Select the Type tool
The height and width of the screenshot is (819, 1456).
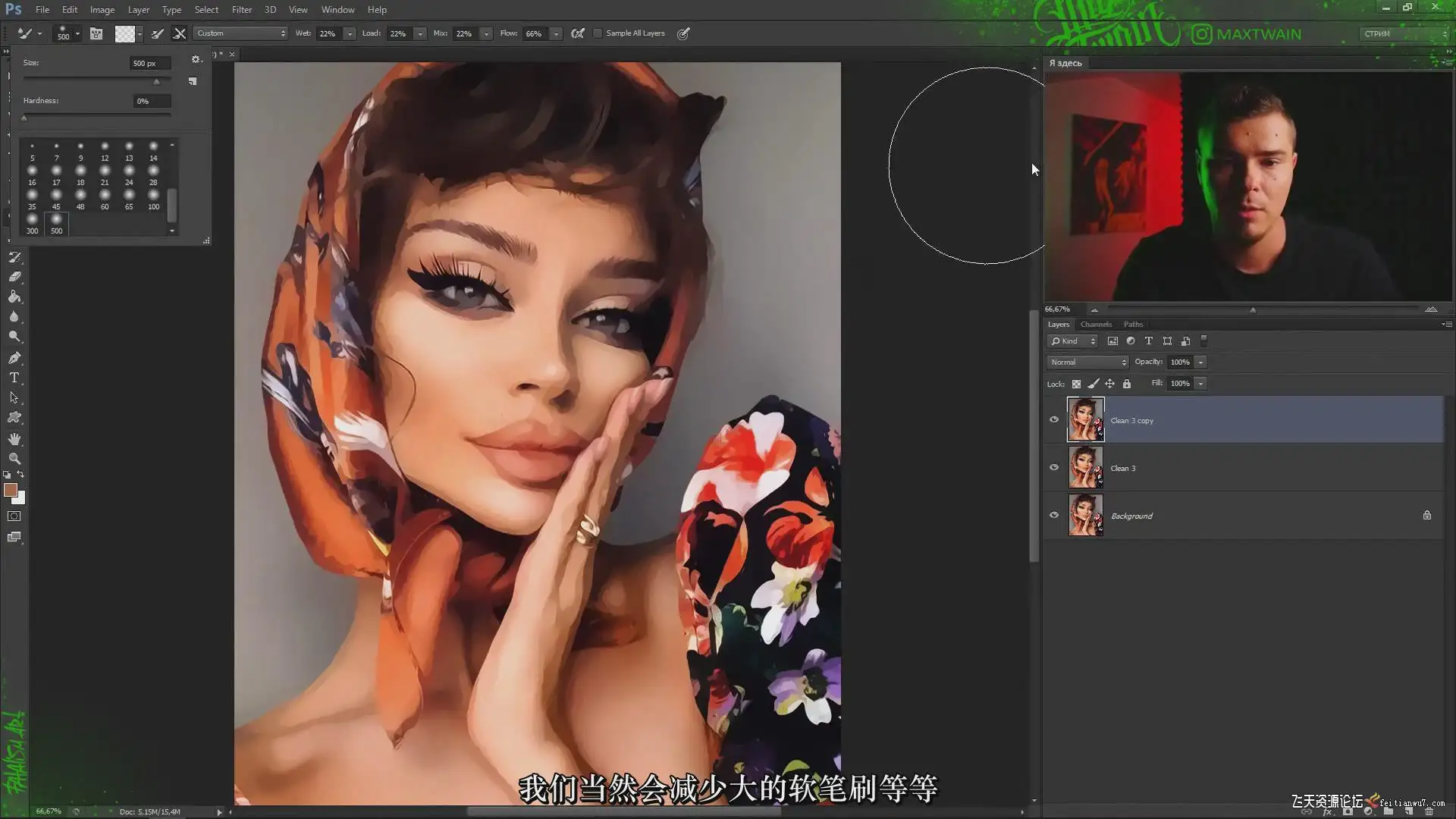pyautogui.click(x=14, y=377)
